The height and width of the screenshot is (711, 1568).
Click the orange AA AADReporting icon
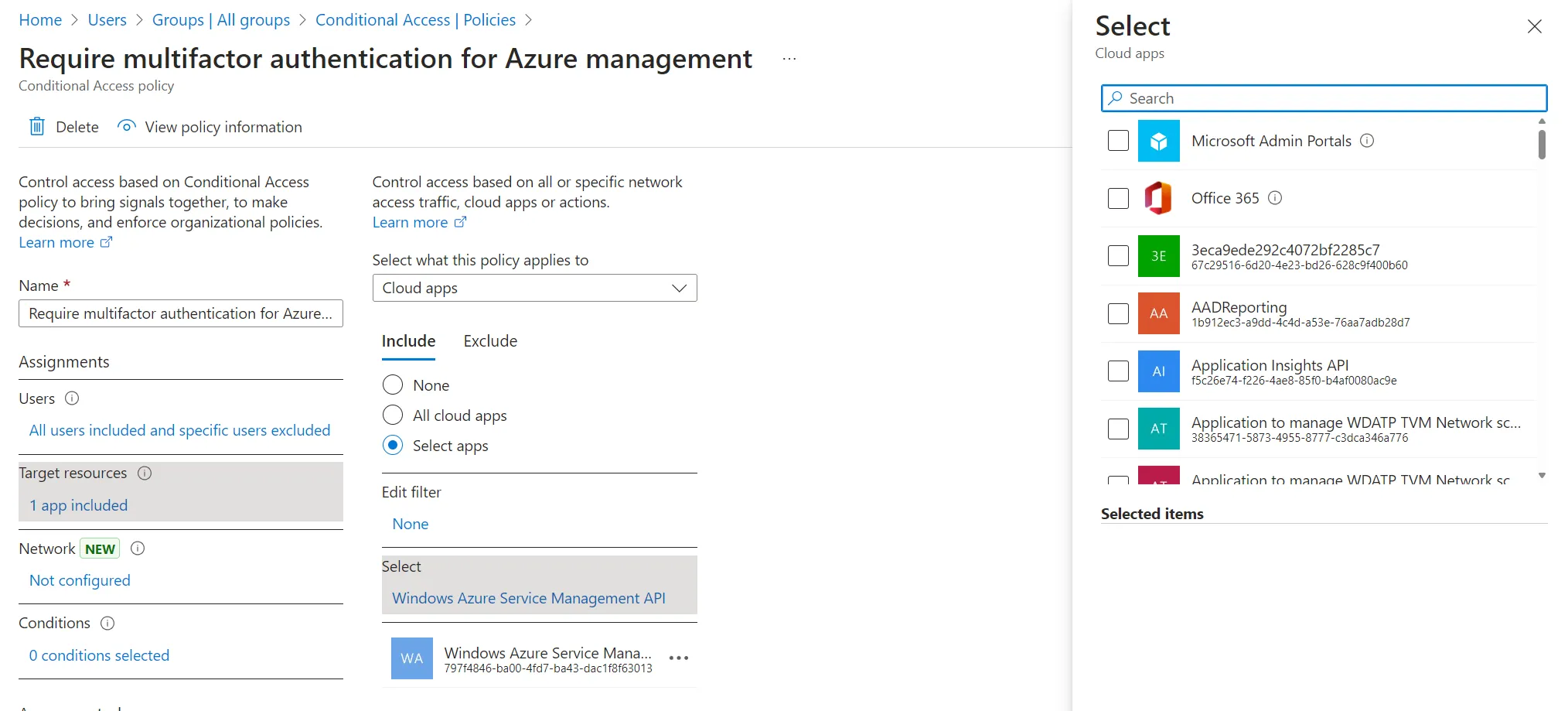pyautogui.click(x=1158, y=313)
